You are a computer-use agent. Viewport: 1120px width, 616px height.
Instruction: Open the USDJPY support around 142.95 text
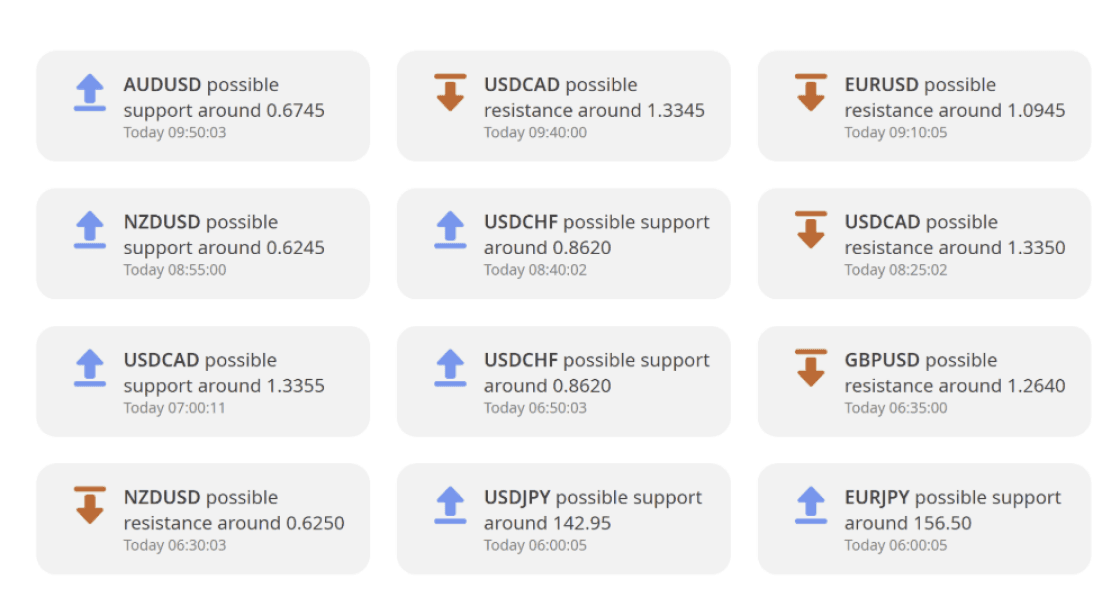pos(592,510)
